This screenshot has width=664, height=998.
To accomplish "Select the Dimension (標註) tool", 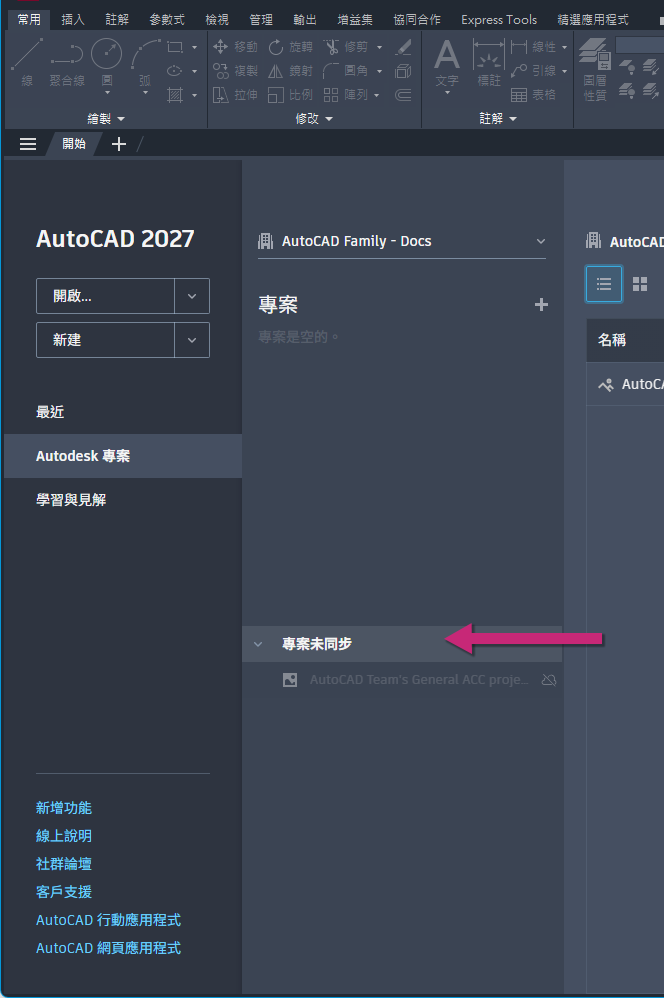I will pos(489,62).
